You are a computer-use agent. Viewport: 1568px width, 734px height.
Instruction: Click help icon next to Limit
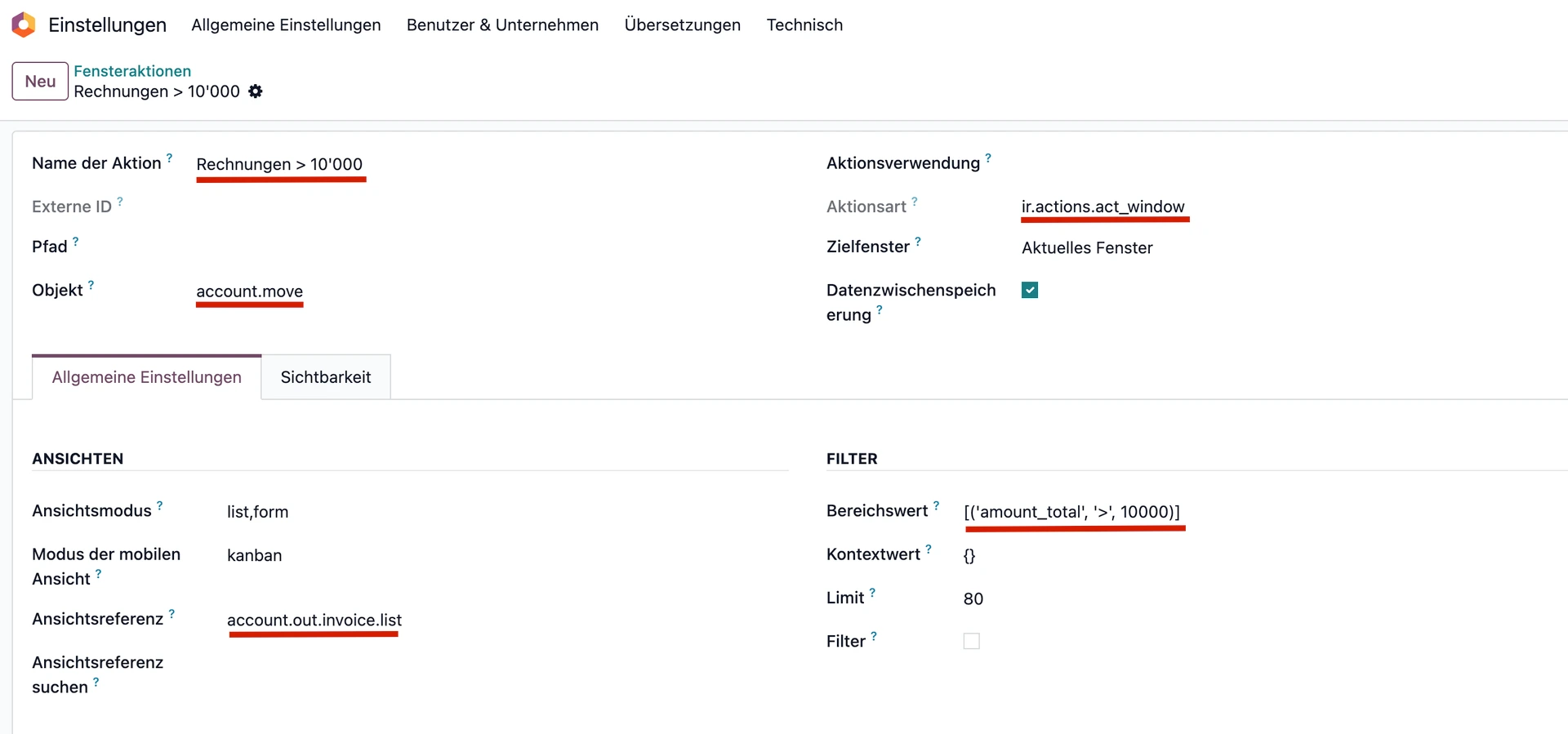point(872,593)
